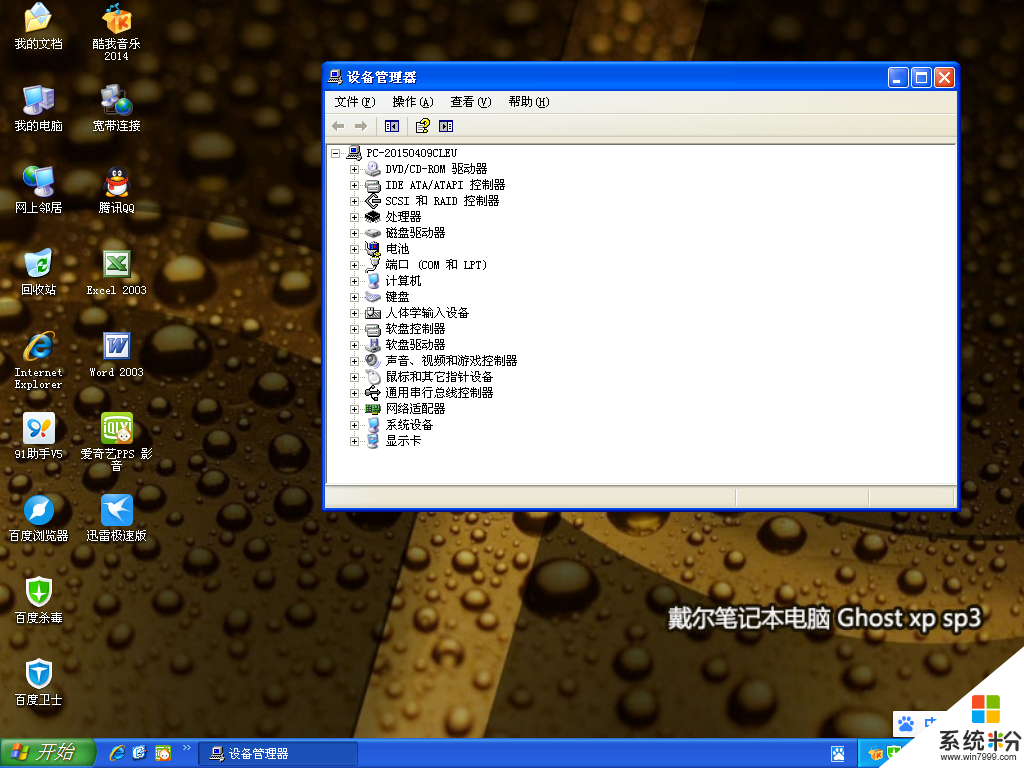This screenshot has width=1024, height=768.
Task: Open the 文件(F) menu
Action: [354, 102]
